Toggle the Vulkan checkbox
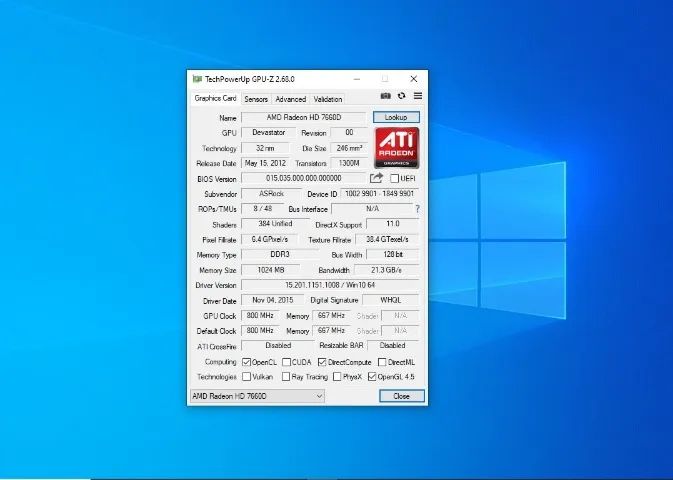 pos(246,377)
